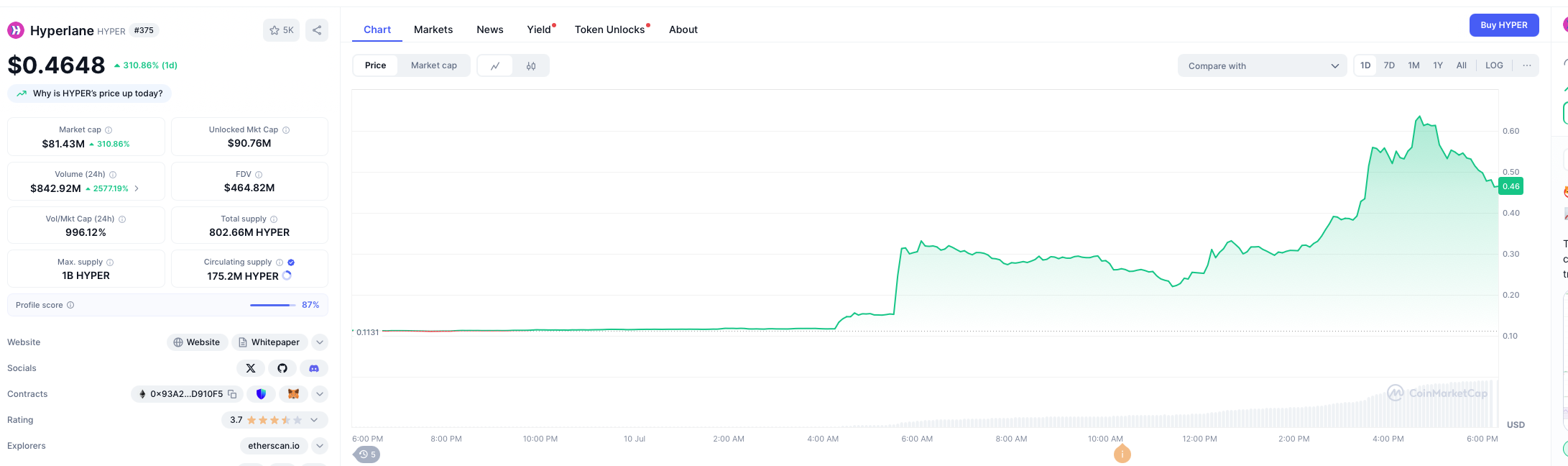Switch to candlestick chart view
The height and width of the screenshot is (466, 1568).
531,65
